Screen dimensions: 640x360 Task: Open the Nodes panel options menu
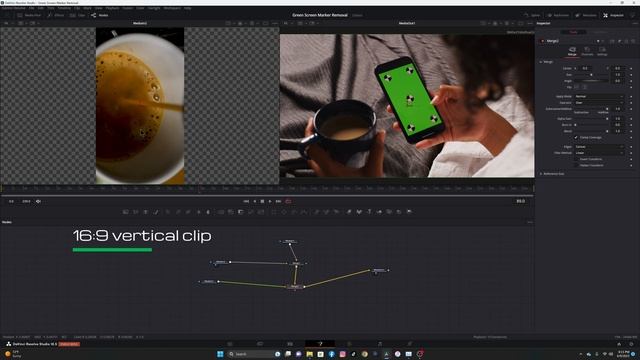pyautogui.click(x=530, y=222)
